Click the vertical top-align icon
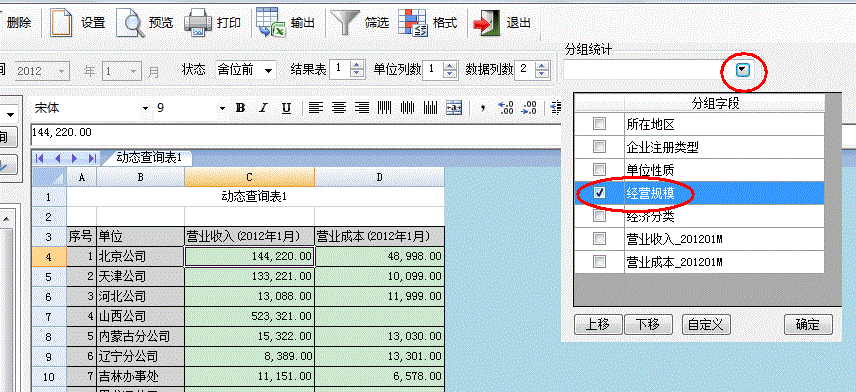Viewport: 856px width, 392px height. coord(385,108)
